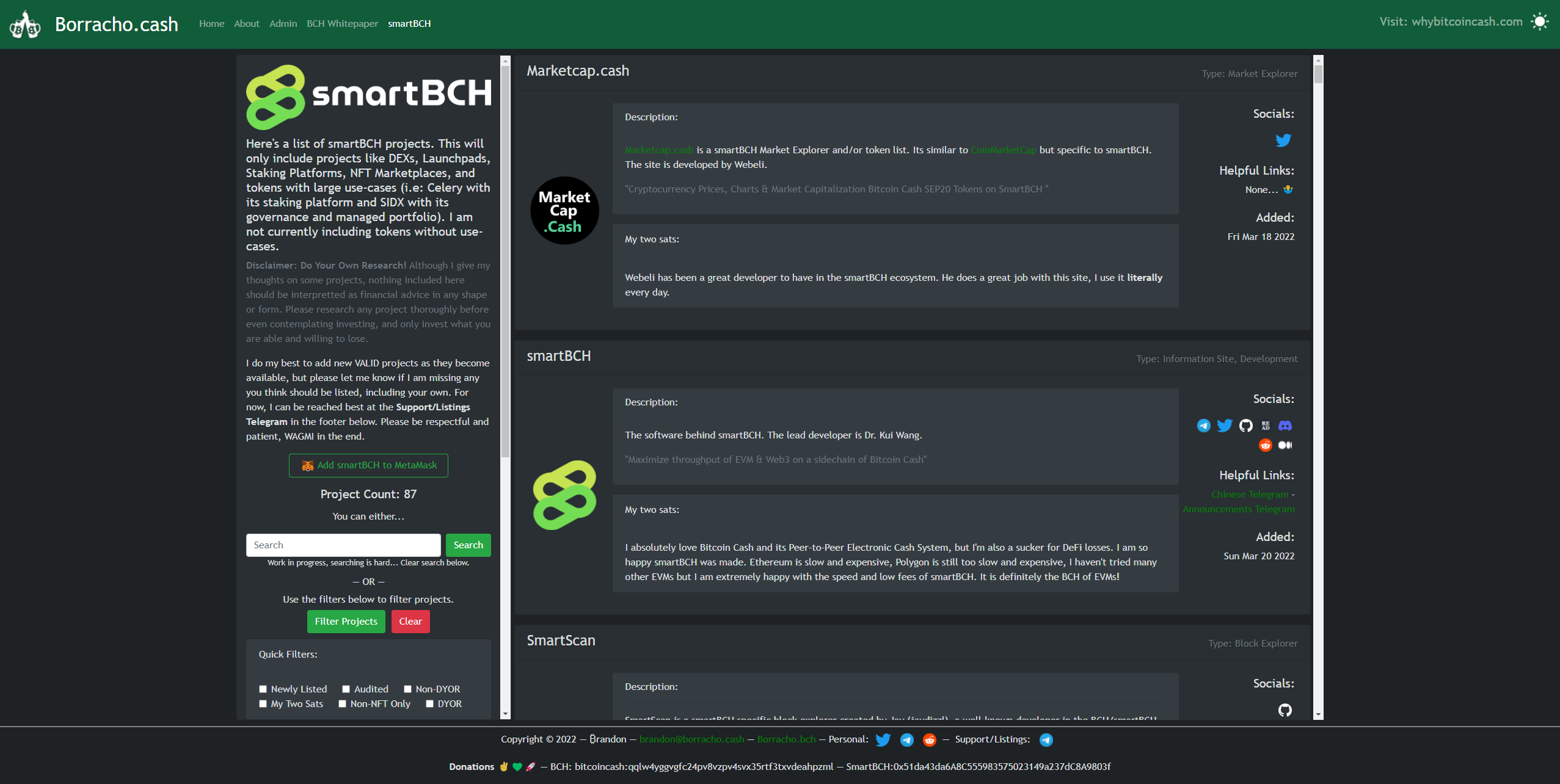
Task: Open smartBCH Twitter social icon
Action: pos(1225,426)
